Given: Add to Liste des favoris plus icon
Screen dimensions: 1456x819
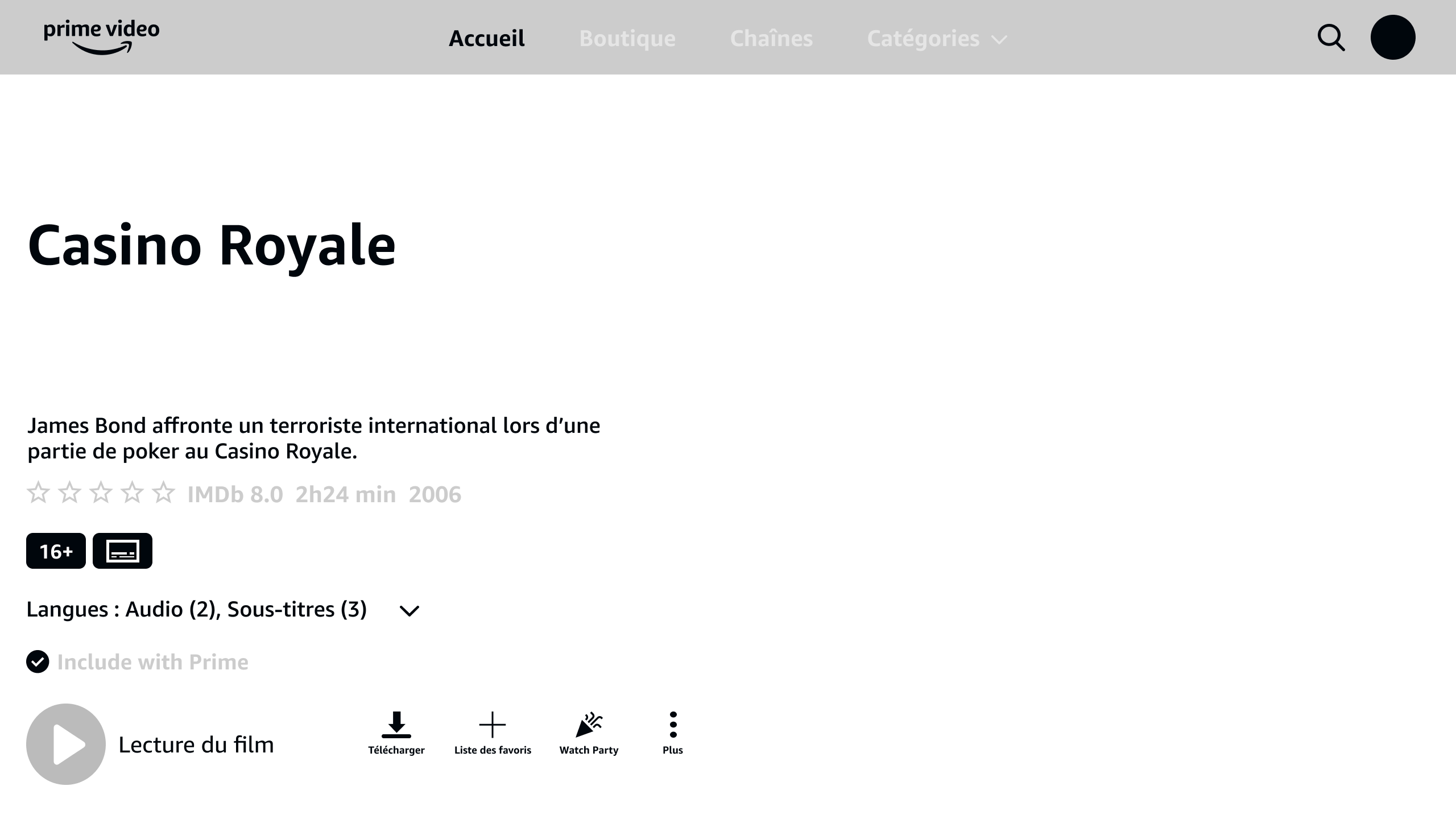Looking at the screenshot, I should point(493,725).
